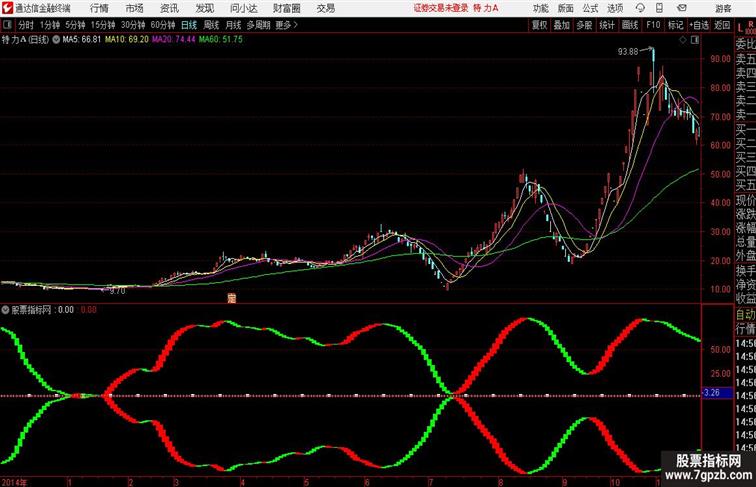Switch to 分时 period tab
This screenshot has height=487, width=756.
(x=26, y=25)
